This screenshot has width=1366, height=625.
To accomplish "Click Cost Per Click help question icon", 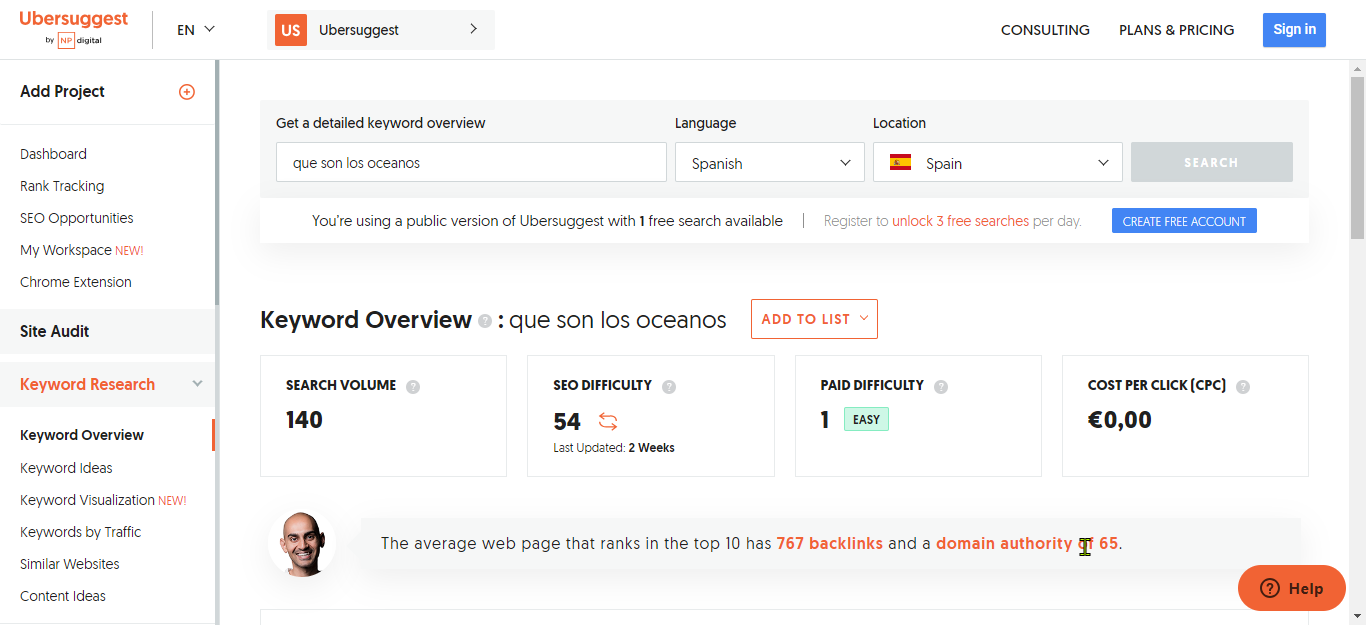I will coord(1243,386).
